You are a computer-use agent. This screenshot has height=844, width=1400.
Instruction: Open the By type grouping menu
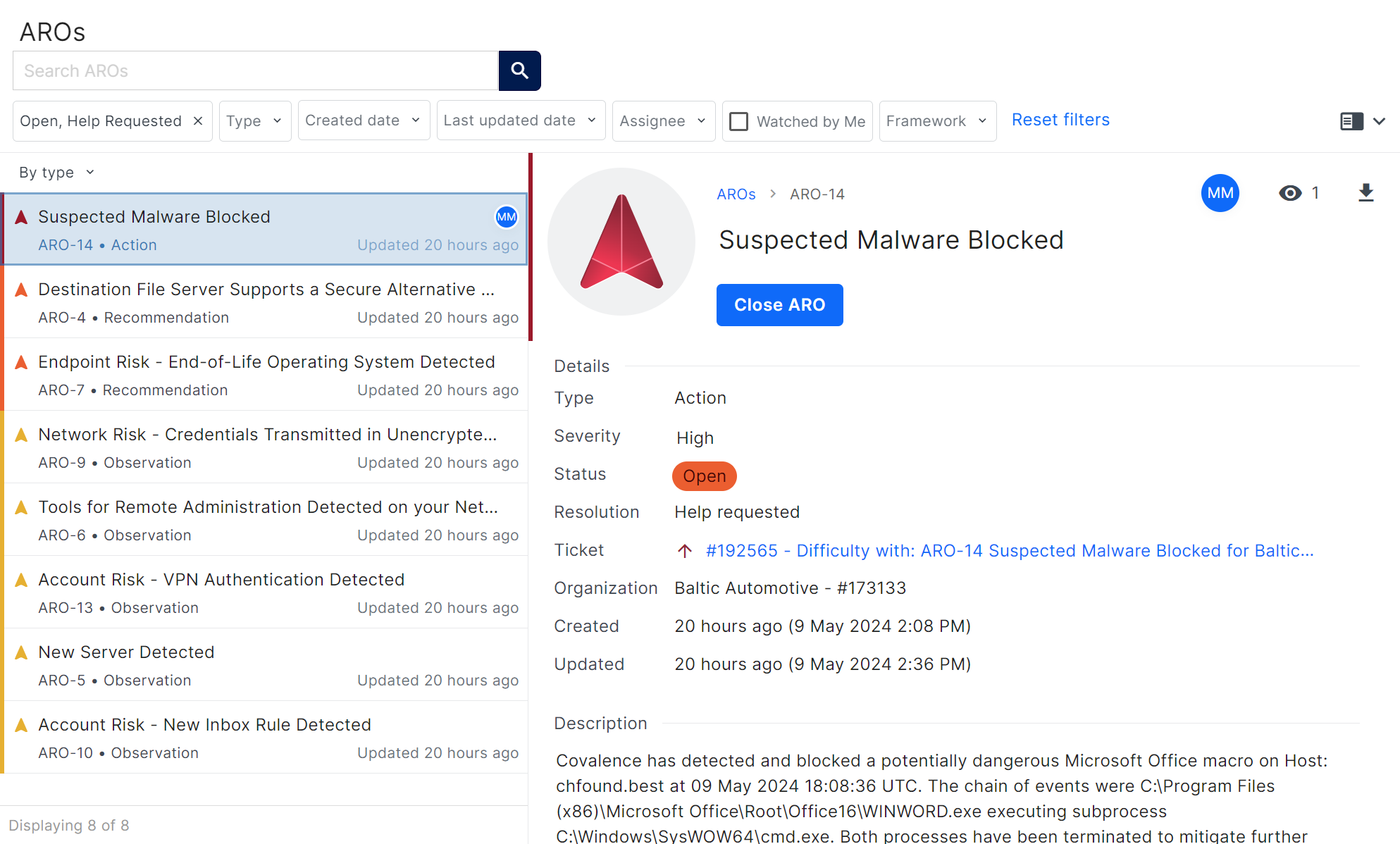pos(56,173)
